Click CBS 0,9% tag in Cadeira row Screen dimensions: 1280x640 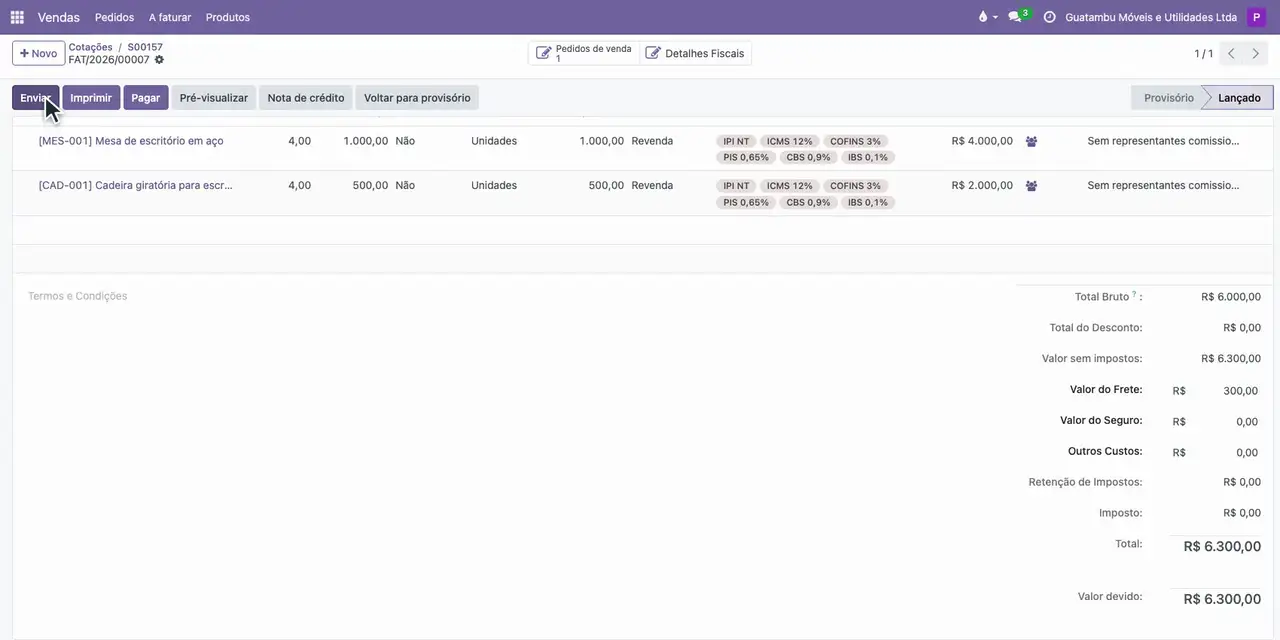[x=808, y=202]
